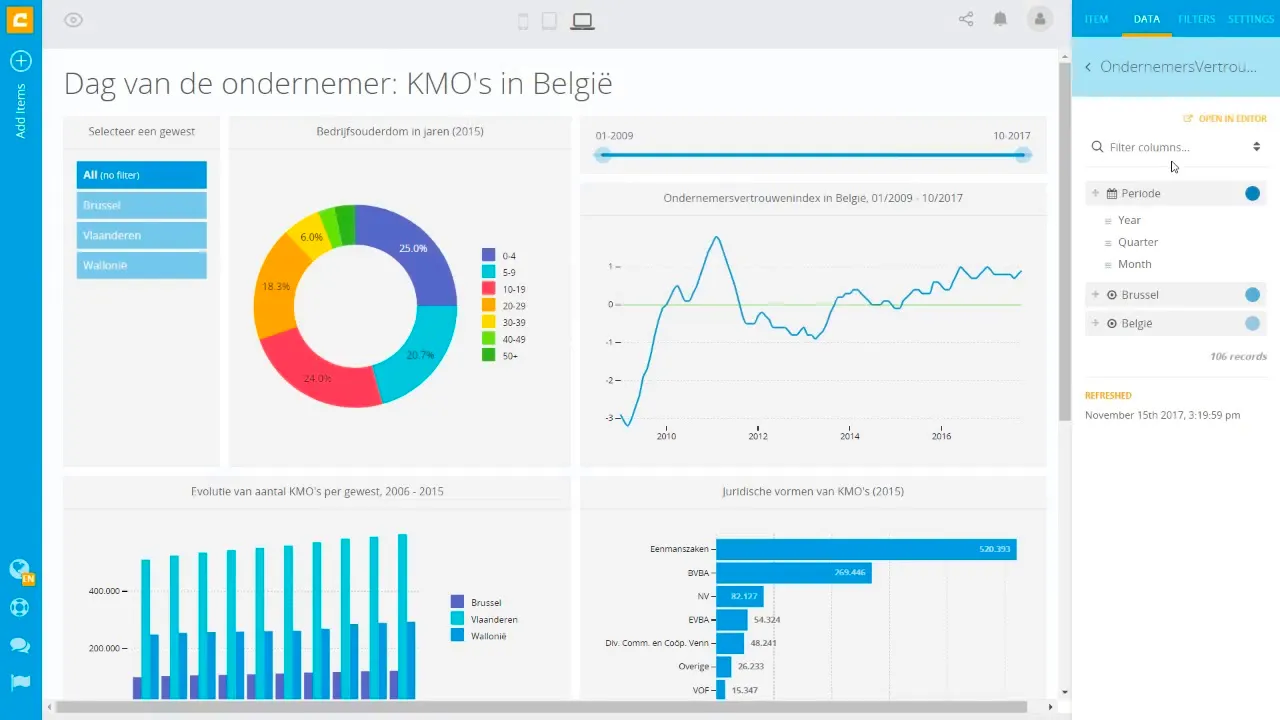The height and width of the screenshot is (720, 1280).
Task: Open the FILTERS tab
Action: click(1197, 19)
